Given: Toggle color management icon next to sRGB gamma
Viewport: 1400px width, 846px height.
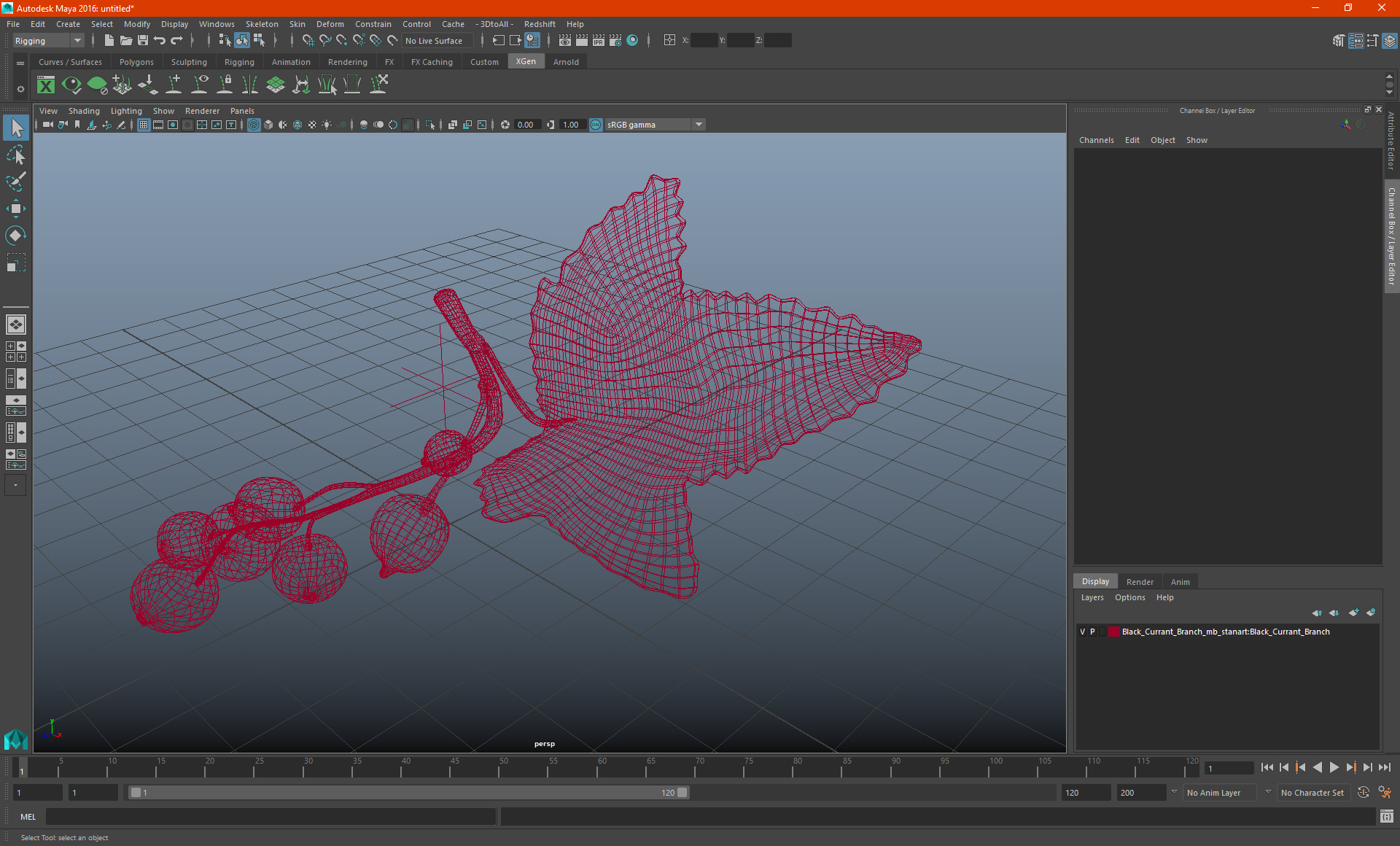Looking at the screenshot, I should (596, 125).
